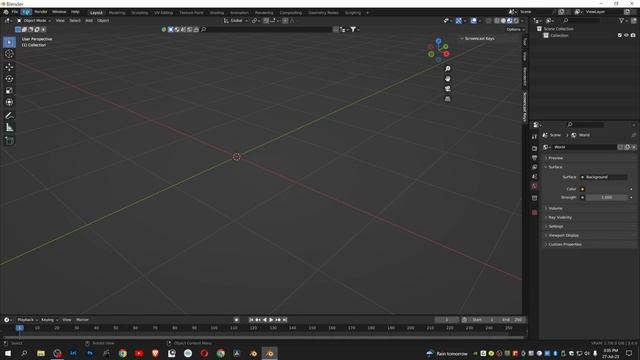Open the Help menu
The width and height of the screenshot is (640, 360).
pyautogui.click(x=76, y=12)
